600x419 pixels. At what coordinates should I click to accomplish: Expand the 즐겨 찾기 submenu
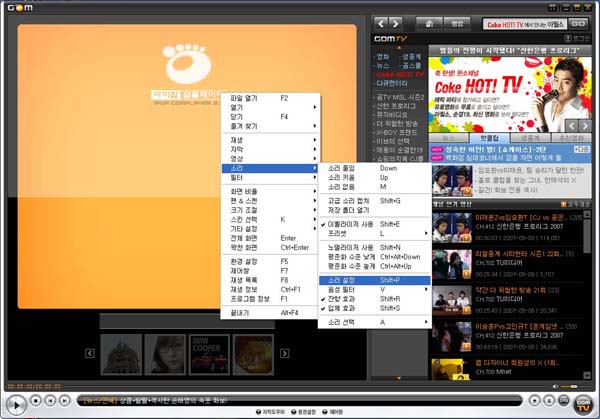[270, 126]
